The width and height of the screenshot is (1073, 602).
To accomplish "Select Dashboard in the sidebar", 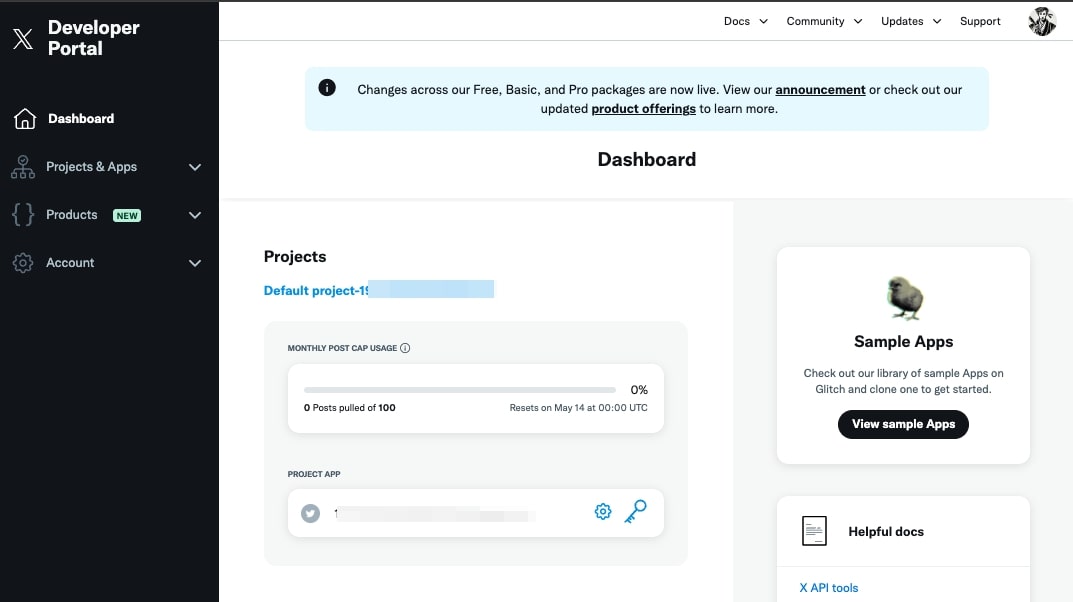I will [x=81, y=118].
